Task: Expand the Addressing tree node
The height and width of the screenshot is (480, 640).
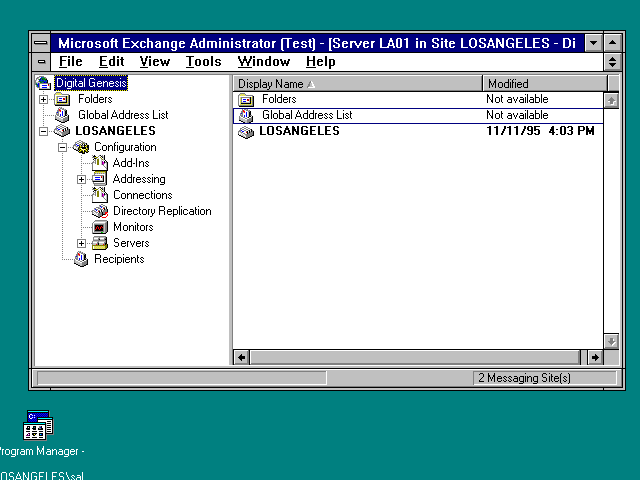Action: pos(81,179)
